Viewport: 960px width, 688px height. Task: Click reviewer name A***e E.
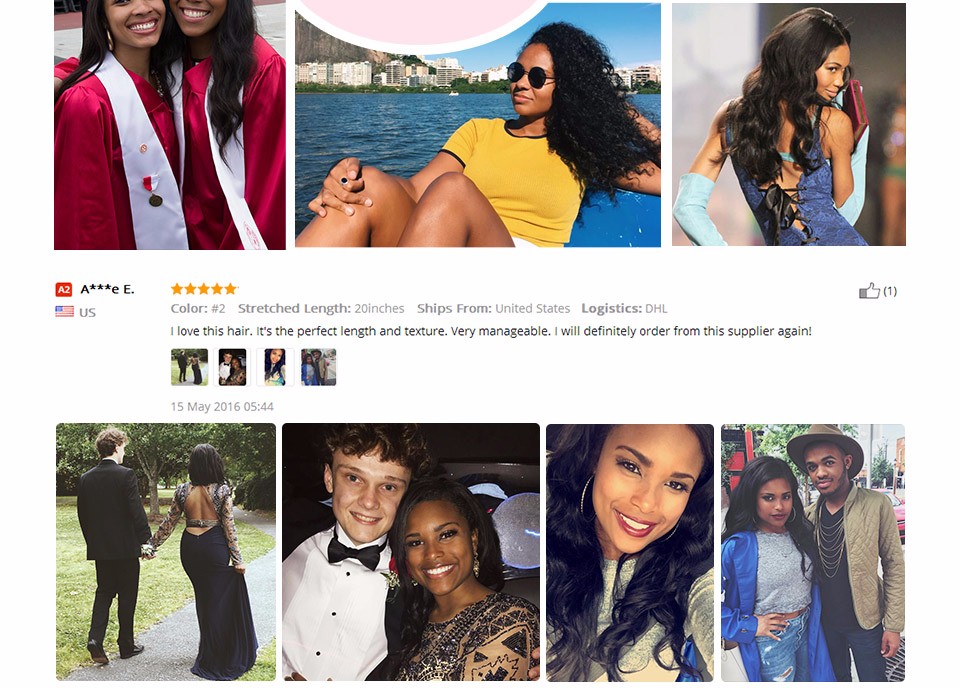point(107,289)
